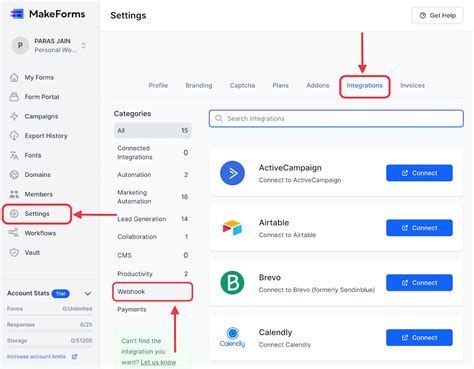Click the Form Portal sidebar icon
474x369 pixels.
click(14, 97)
